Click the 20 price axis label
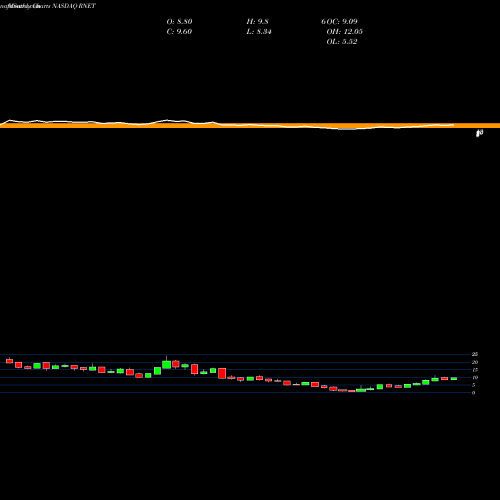The height and width of the screenshot is (500, 500). pos(475,362)
